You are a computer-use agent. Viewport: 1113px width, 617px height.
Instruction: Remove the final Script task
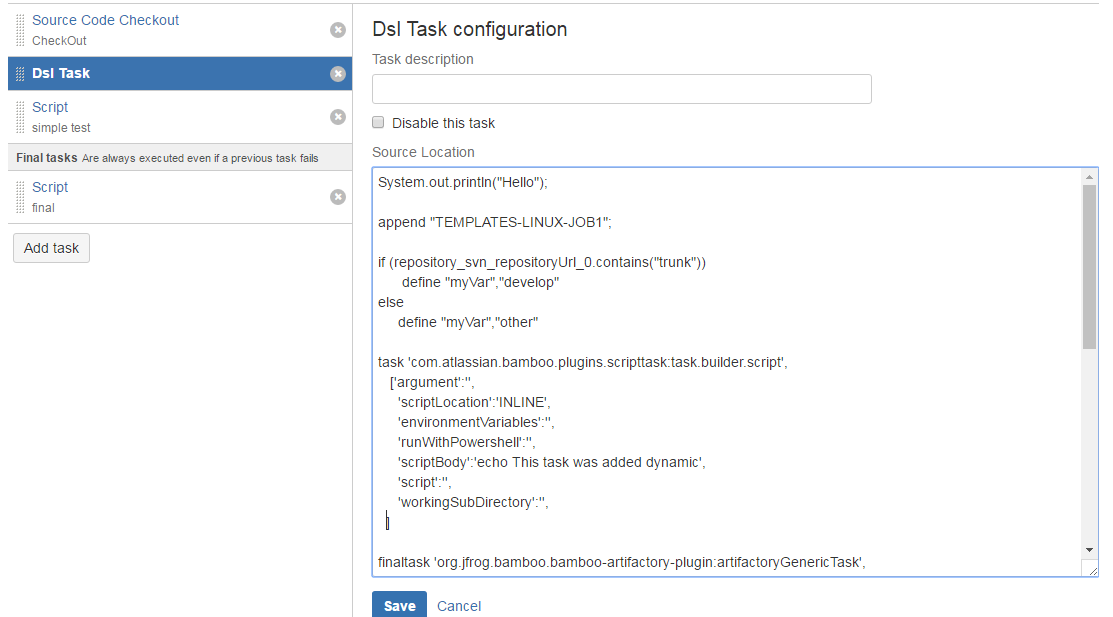pos(337,197)
